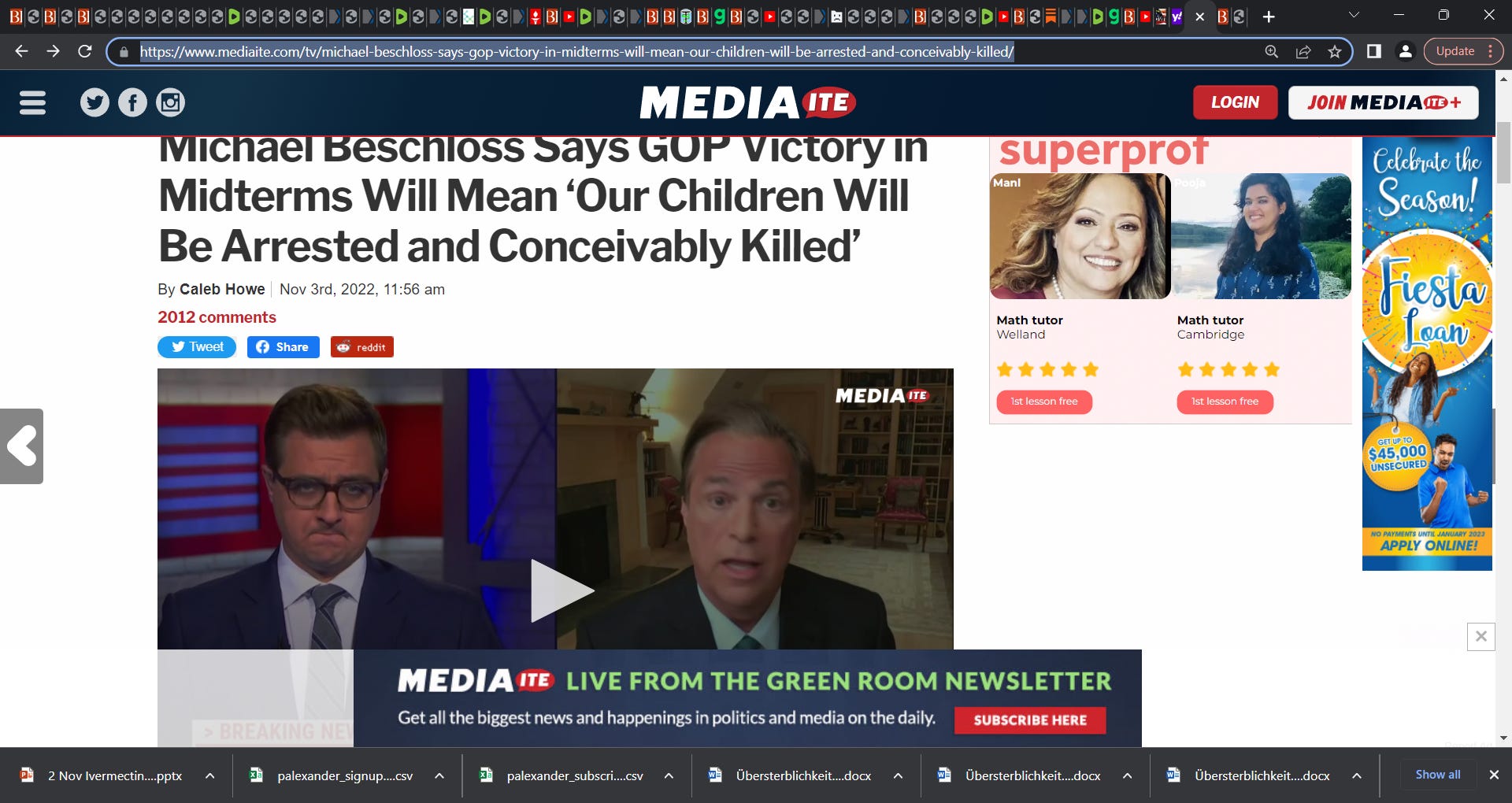1512x803 pixels.
Task: Go back using browser back arrow
Action: [21, 51]
